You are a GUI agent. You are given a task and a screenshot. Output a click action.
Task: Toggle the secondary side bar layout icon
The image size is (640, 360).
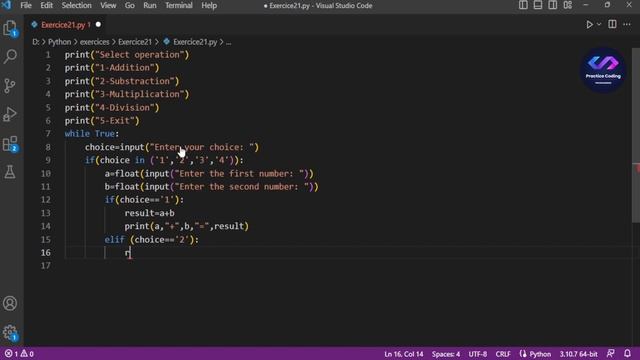553,5
